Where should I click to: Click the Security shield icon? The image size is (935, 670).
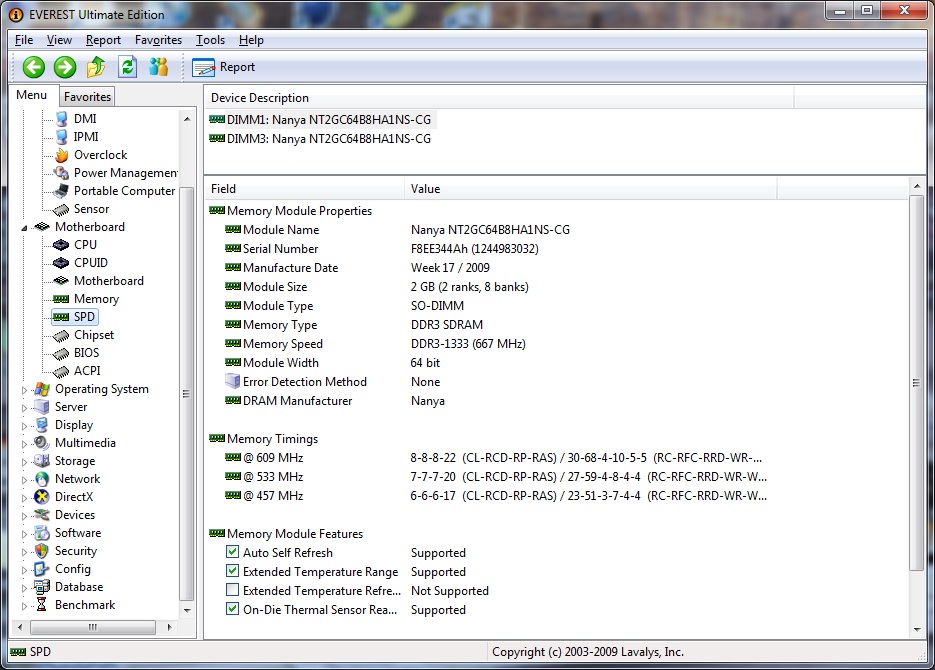point(42,551)
